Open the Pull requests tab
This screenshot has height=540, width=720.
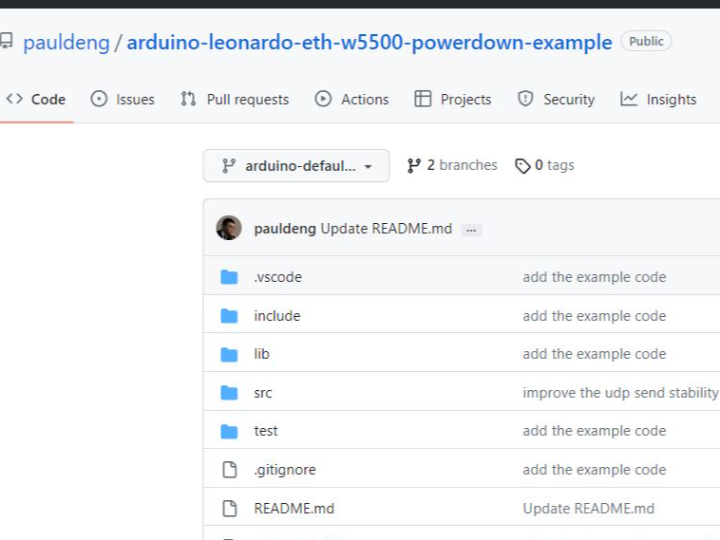[x=235, y=99]
